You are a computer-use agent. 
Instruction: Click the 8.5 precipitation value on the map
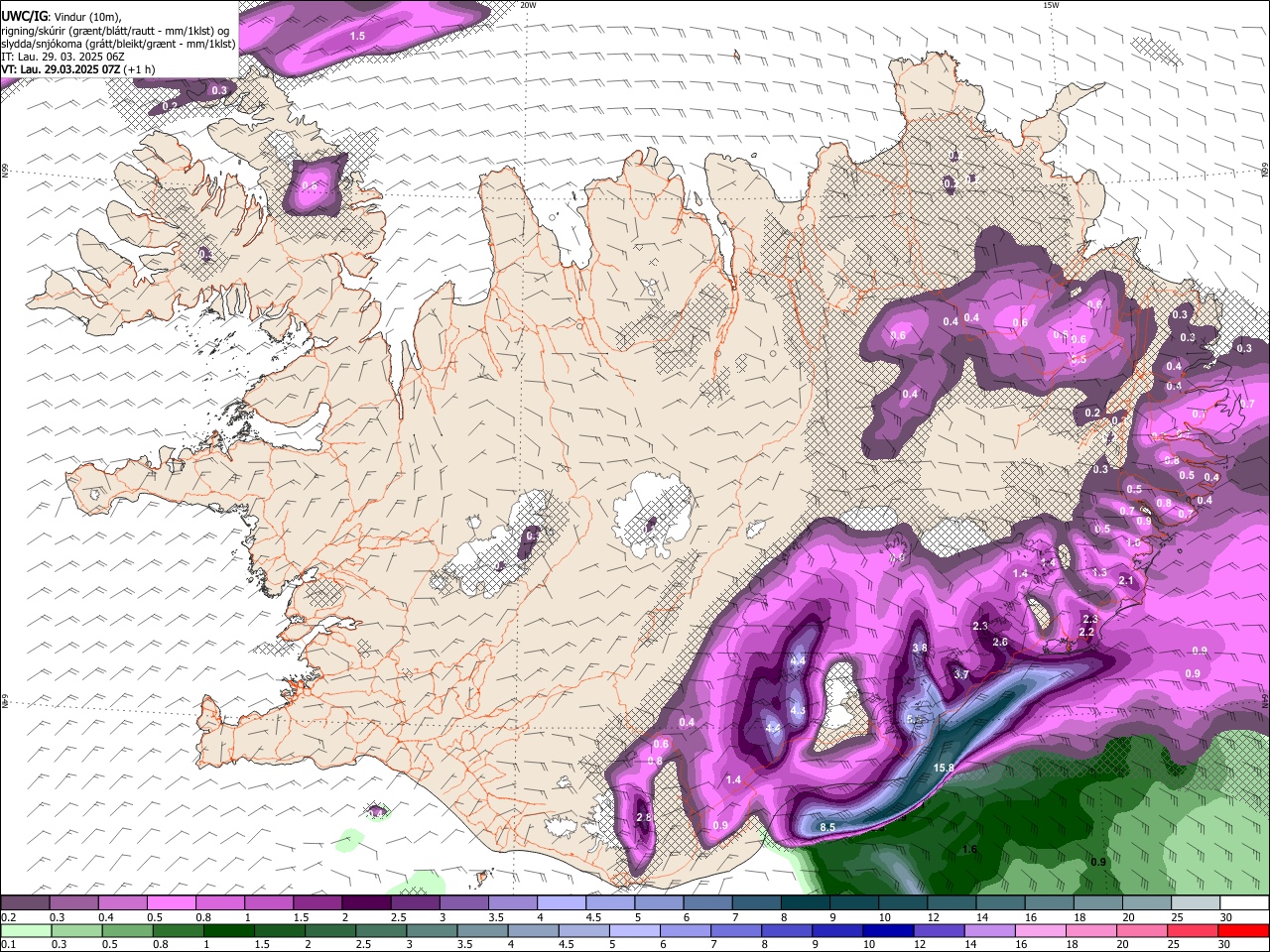[827, 827]
